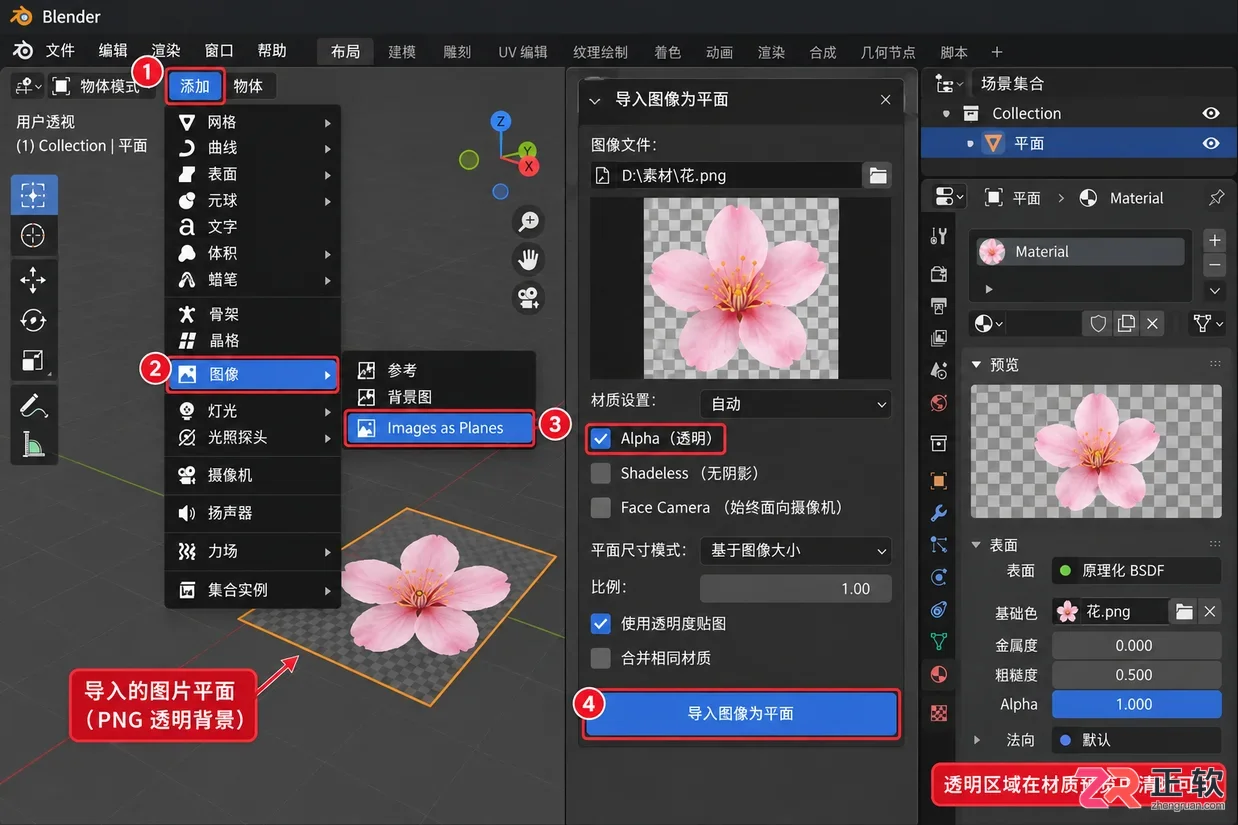This screenshot has width=1238, height=825.
Task: Duplicate the material with copy icon
Action: pos(1126,323)
